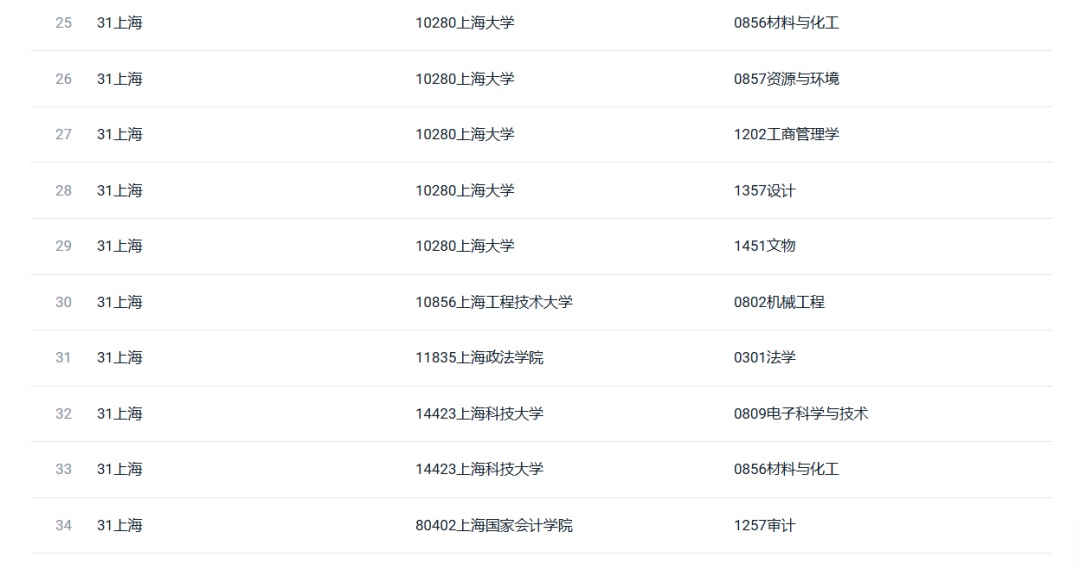Screen dimensions: 1080x564
Task: Click 1202工商管理学 discipline cell
Action: pos(786,134)
